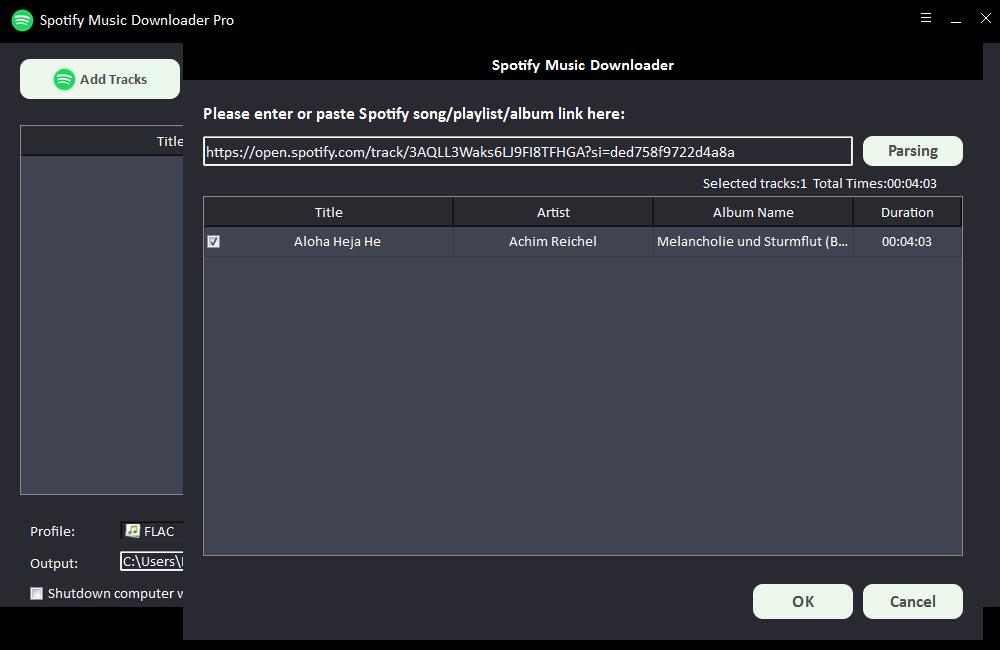Click the Achim Reichel artist cell

(x=553, y=241)
